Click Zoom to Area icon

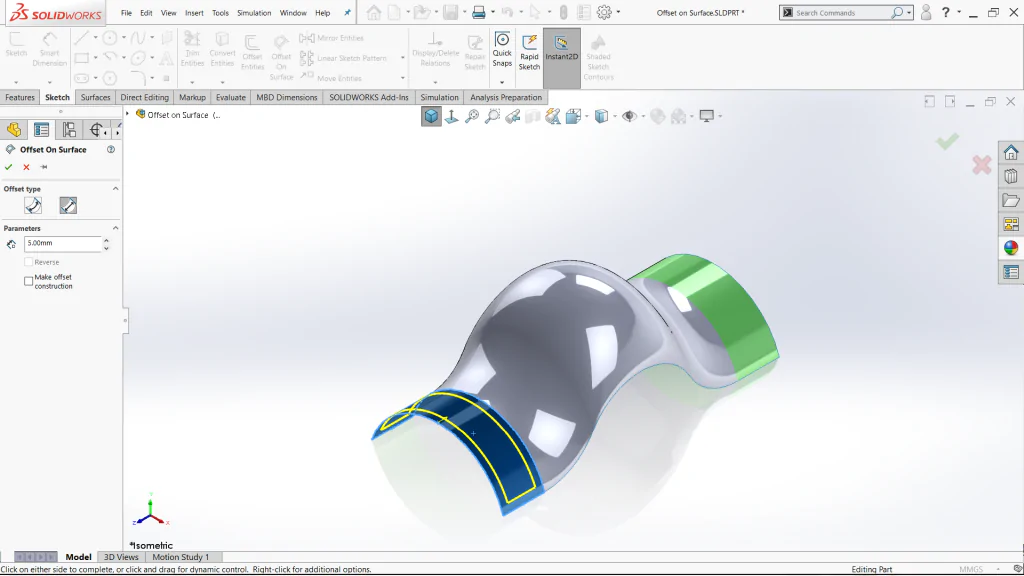point(492,116)
